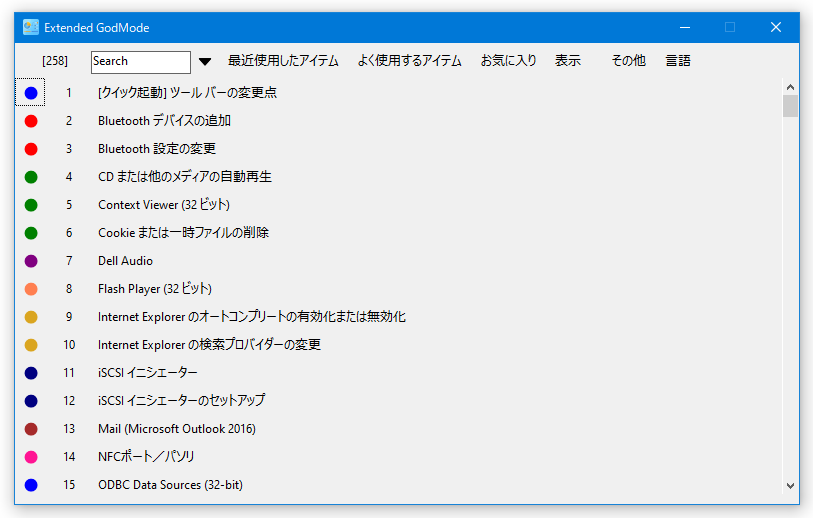Image resolution: width=813 pixels, height=518 pixels.
Task: Click the purple dot beside Dell Audio
Action: click(31, 261)
